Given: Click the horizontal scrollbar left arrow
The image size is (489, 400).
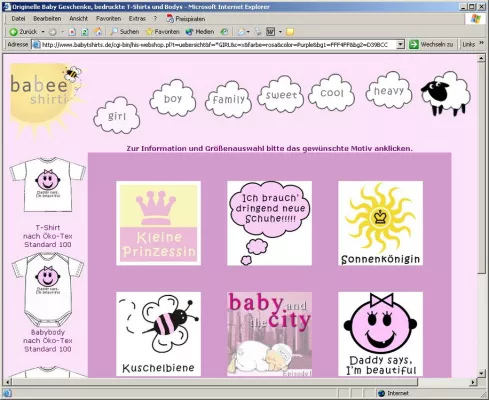Looking at the screenshot, I should (x=7, y=382).
